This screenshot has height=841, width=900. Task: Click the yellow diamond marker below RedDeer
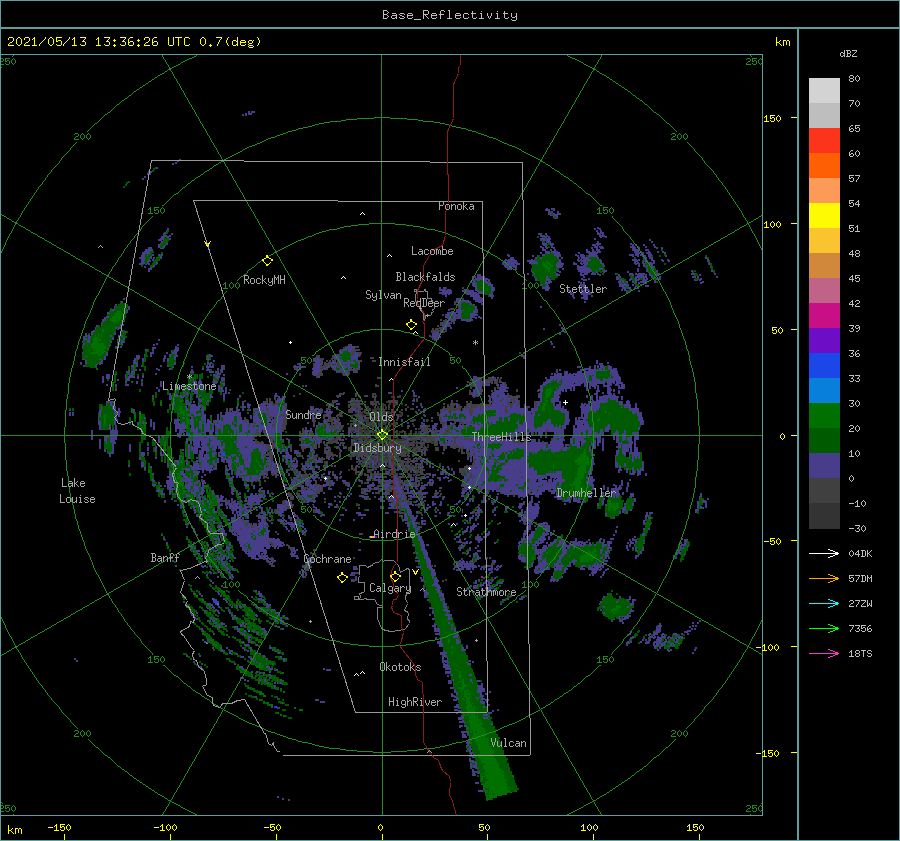click(x=411, y=325)
